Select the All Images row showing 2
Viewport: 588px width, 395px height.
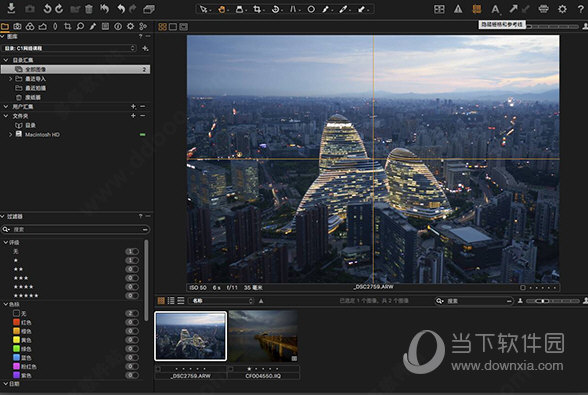click(x=75, y=69)
